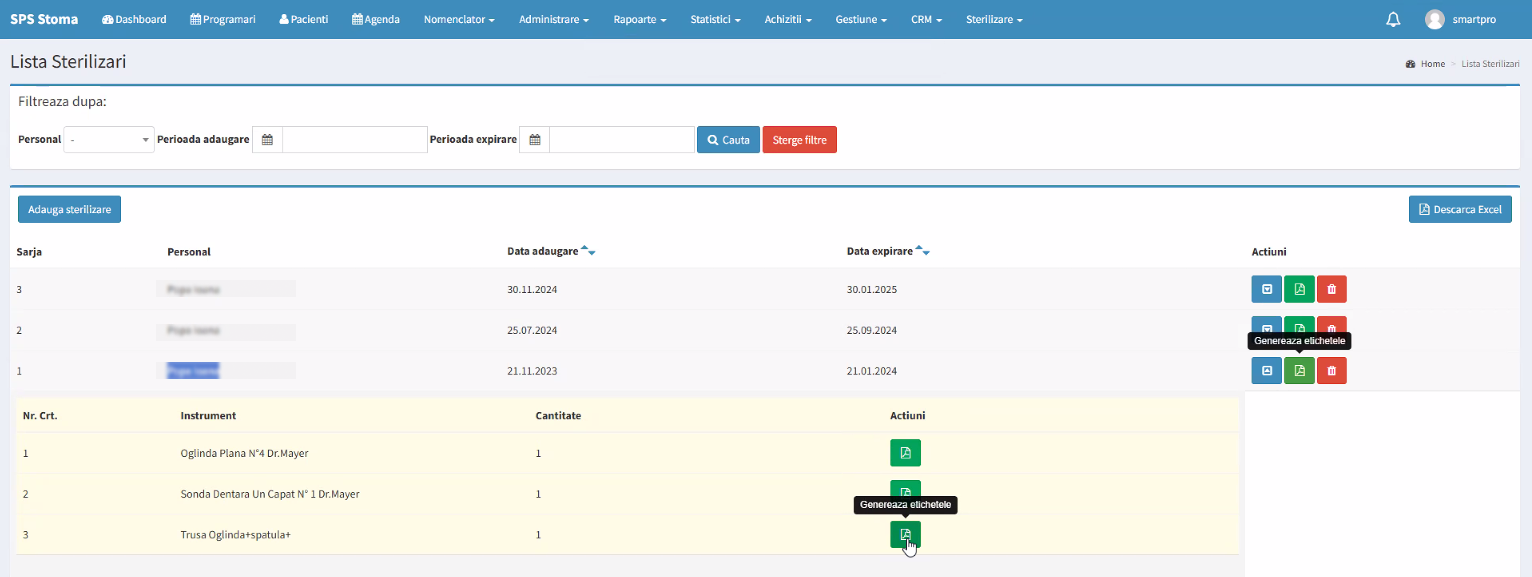Generate PDF labels for Sarja 3
The image size is (1532, 577).
pos(1299,289)
